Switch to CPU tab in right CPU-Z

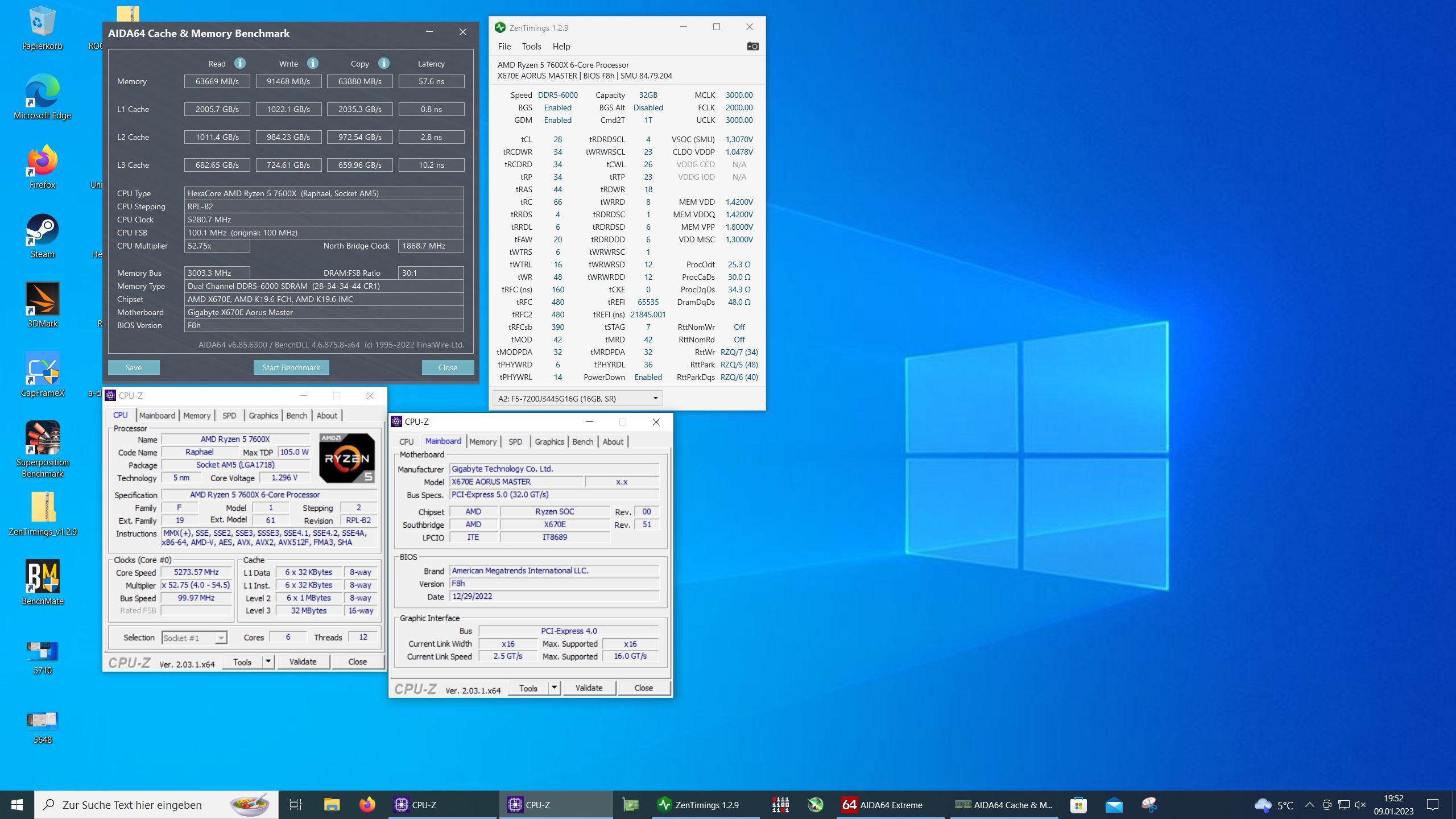[x=406, y=441]
